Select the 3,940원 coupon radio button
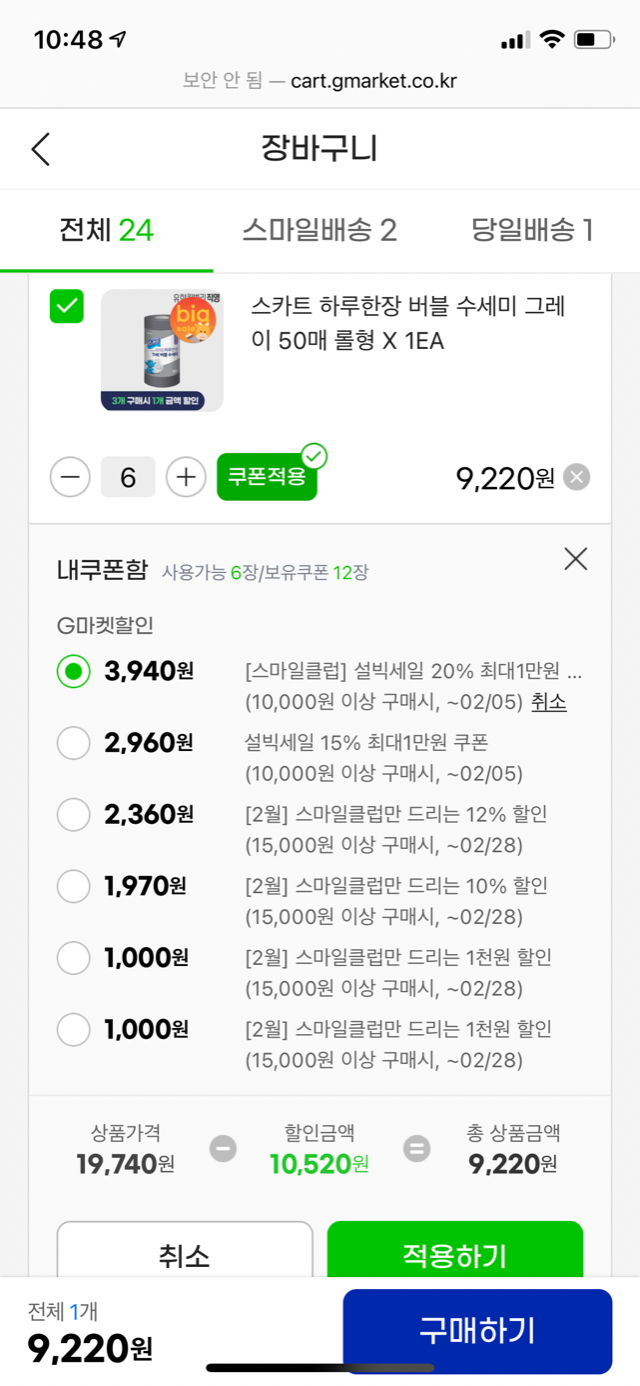The width and height of the screenshot is (640, 1386). [x=74, y=671]
